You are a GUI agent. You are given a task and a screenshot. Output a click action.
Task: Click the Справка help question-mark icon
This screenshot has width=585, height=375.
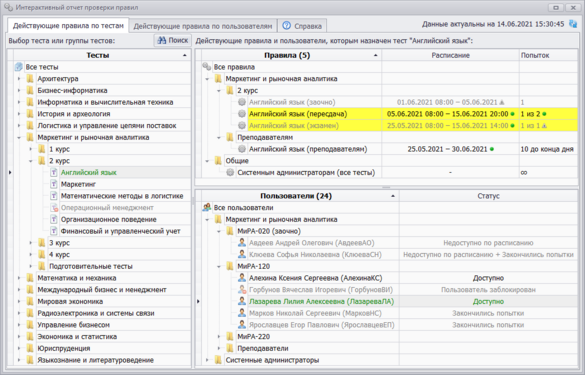287,26
